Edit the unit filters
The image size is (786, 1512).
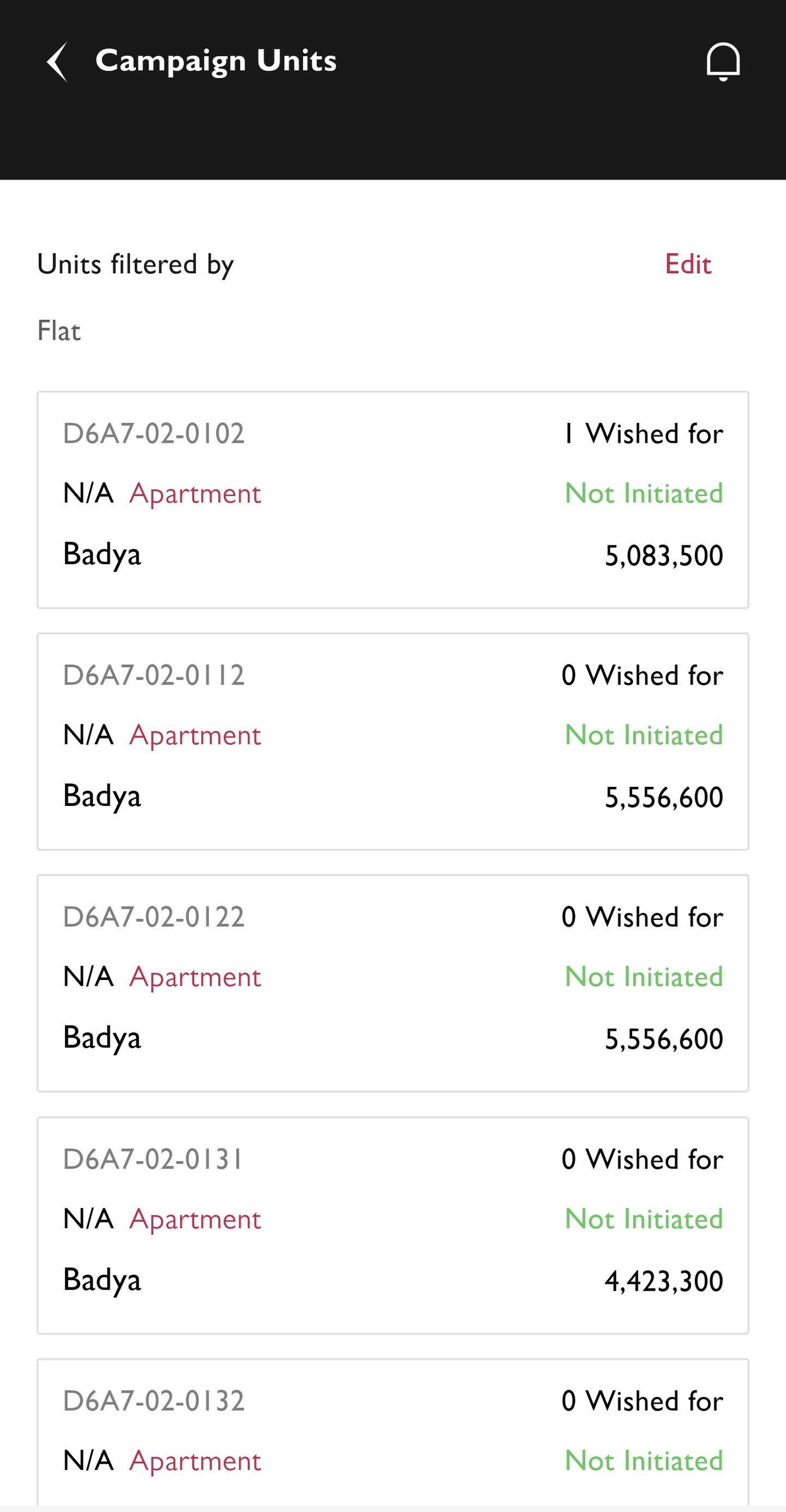687,264
